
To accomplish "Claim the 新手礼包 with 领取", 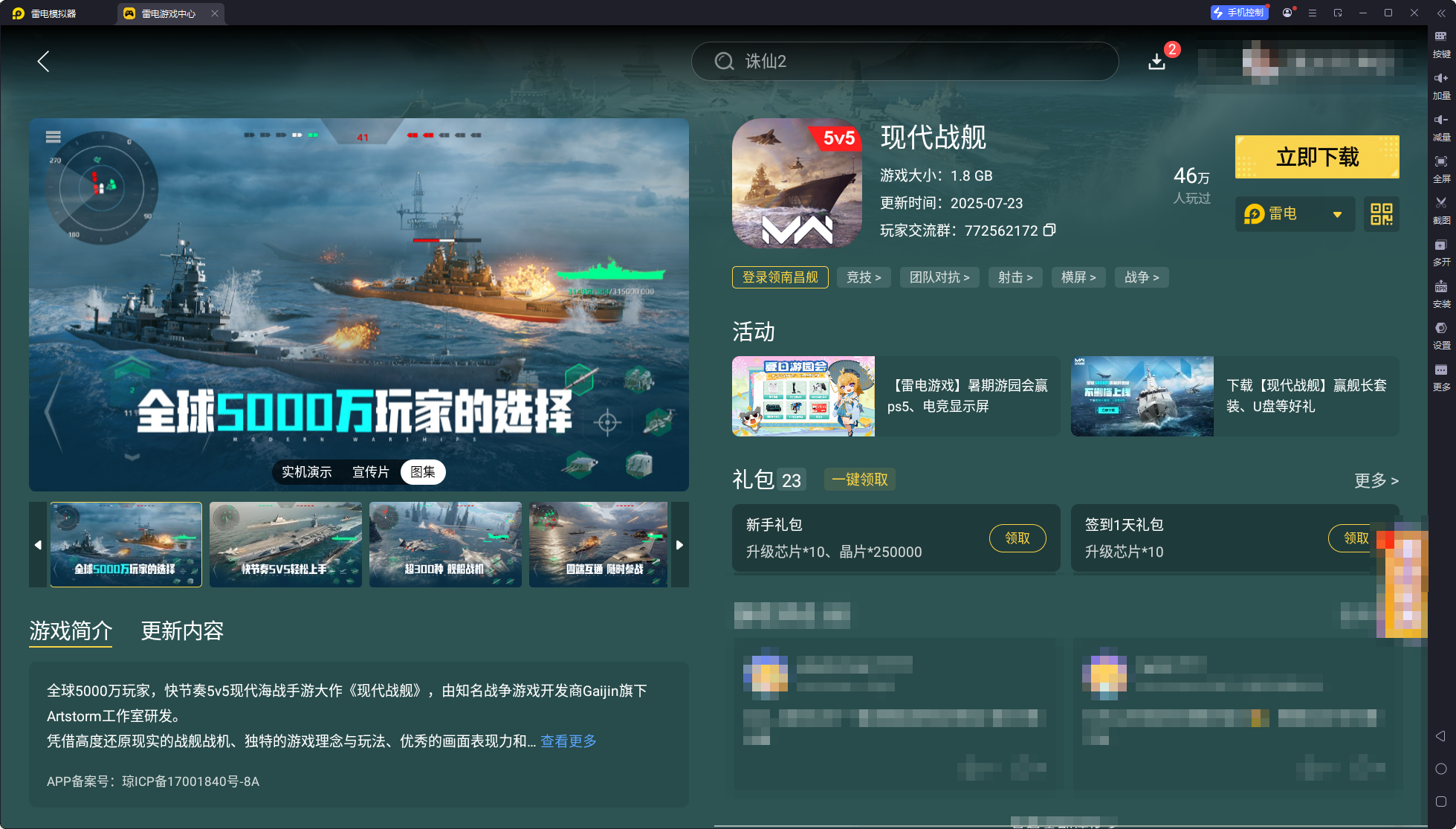I will click(1017, 538).
